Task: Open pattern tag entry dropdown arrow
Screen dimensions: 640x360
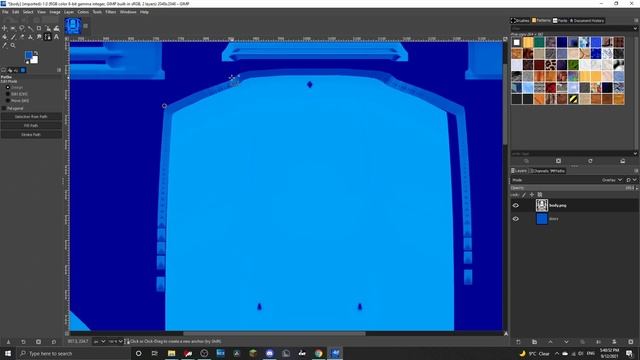Action: (x=635, y=153)
